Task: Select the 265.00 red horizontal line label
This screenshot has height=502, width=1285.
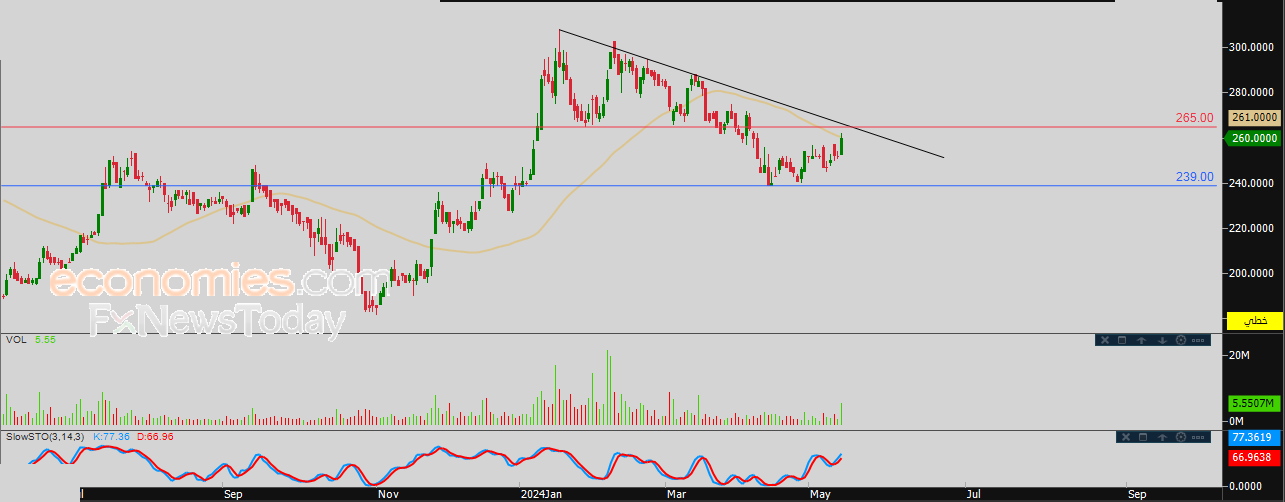Action: point(1194,118)
